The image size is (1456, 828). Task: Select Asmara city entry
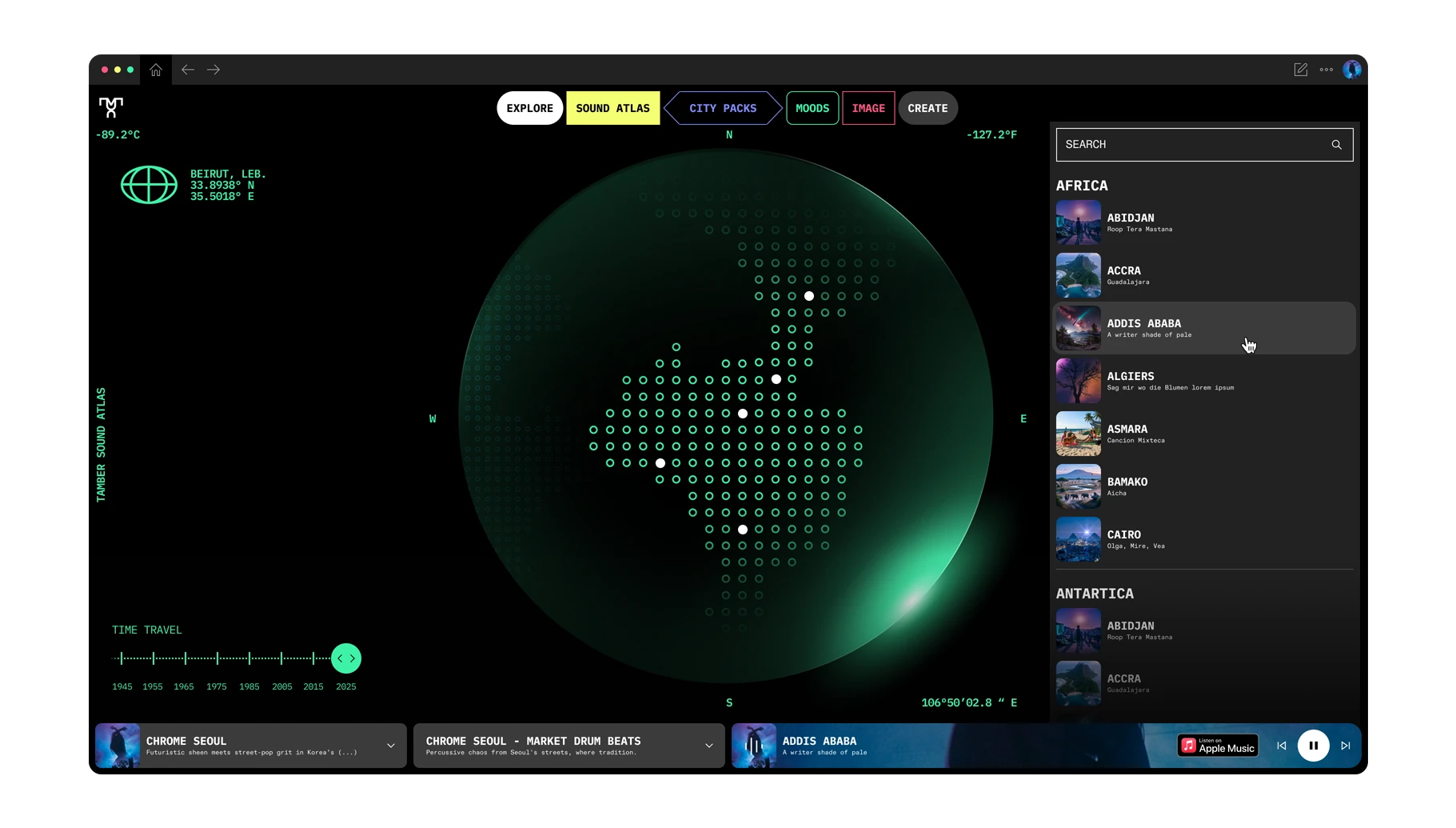(x=1204, y=434)
